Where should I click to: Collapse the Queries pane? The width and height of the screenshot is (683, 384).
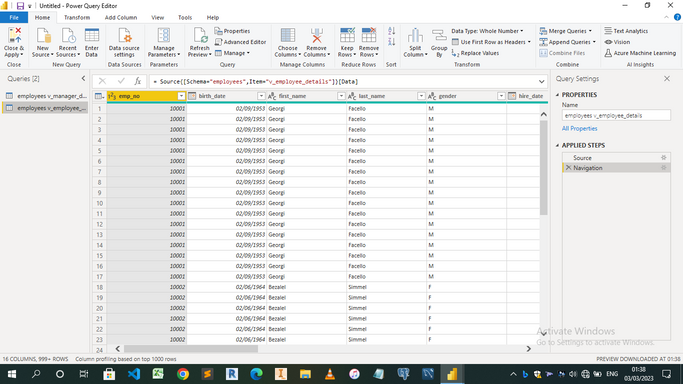[x=83, y=78]
